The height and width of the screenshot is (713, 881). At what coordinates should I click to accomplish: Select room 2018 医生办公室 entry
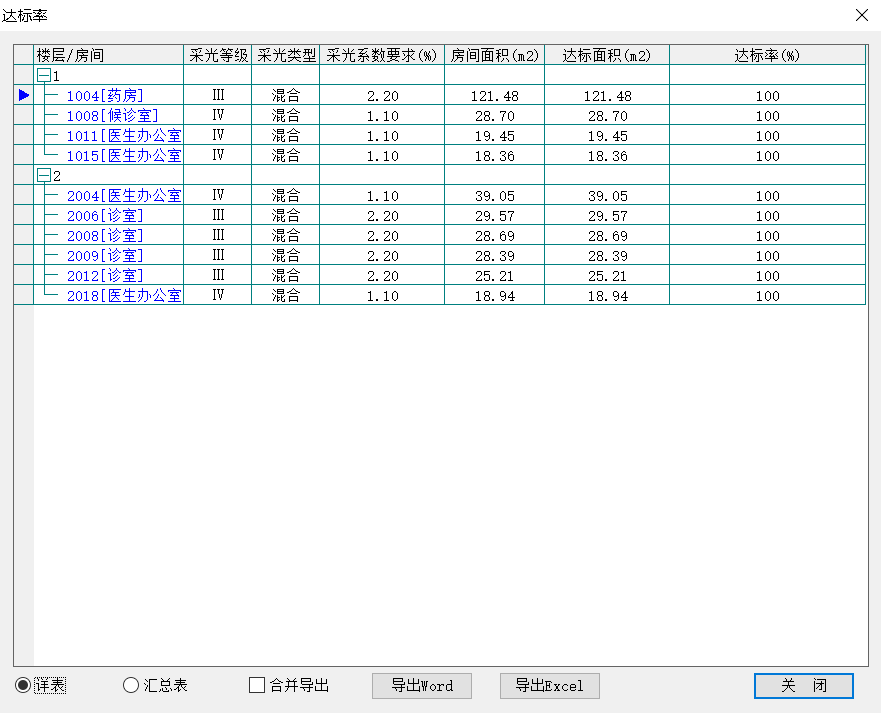pyautogui.click(x=123, y=296)
